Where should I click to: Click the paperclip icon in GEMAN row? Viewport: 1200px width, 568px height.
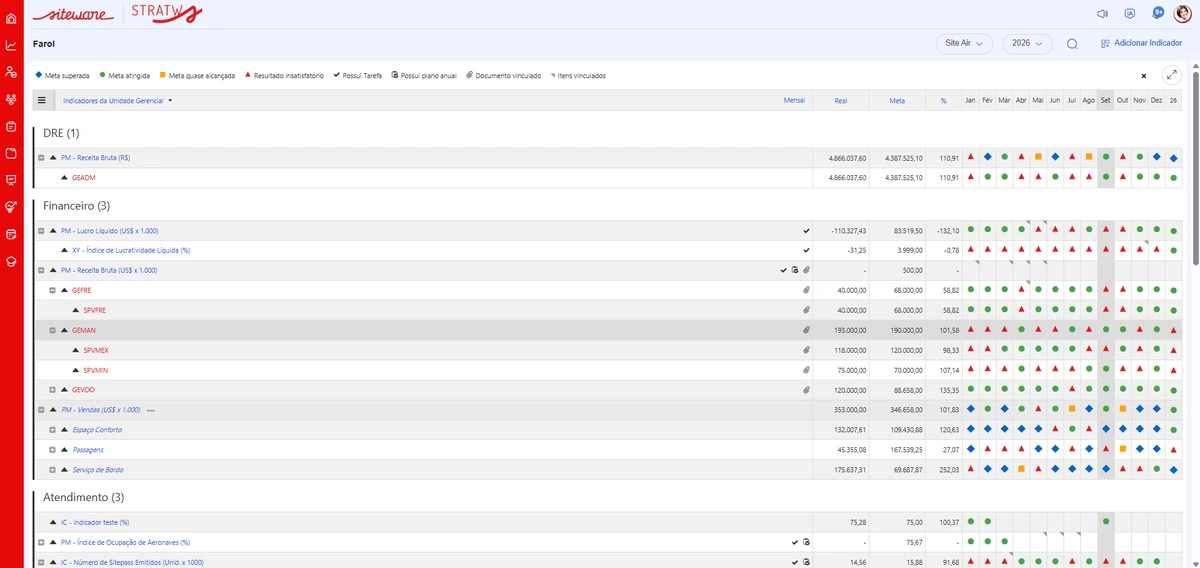[x=806, y=330]
